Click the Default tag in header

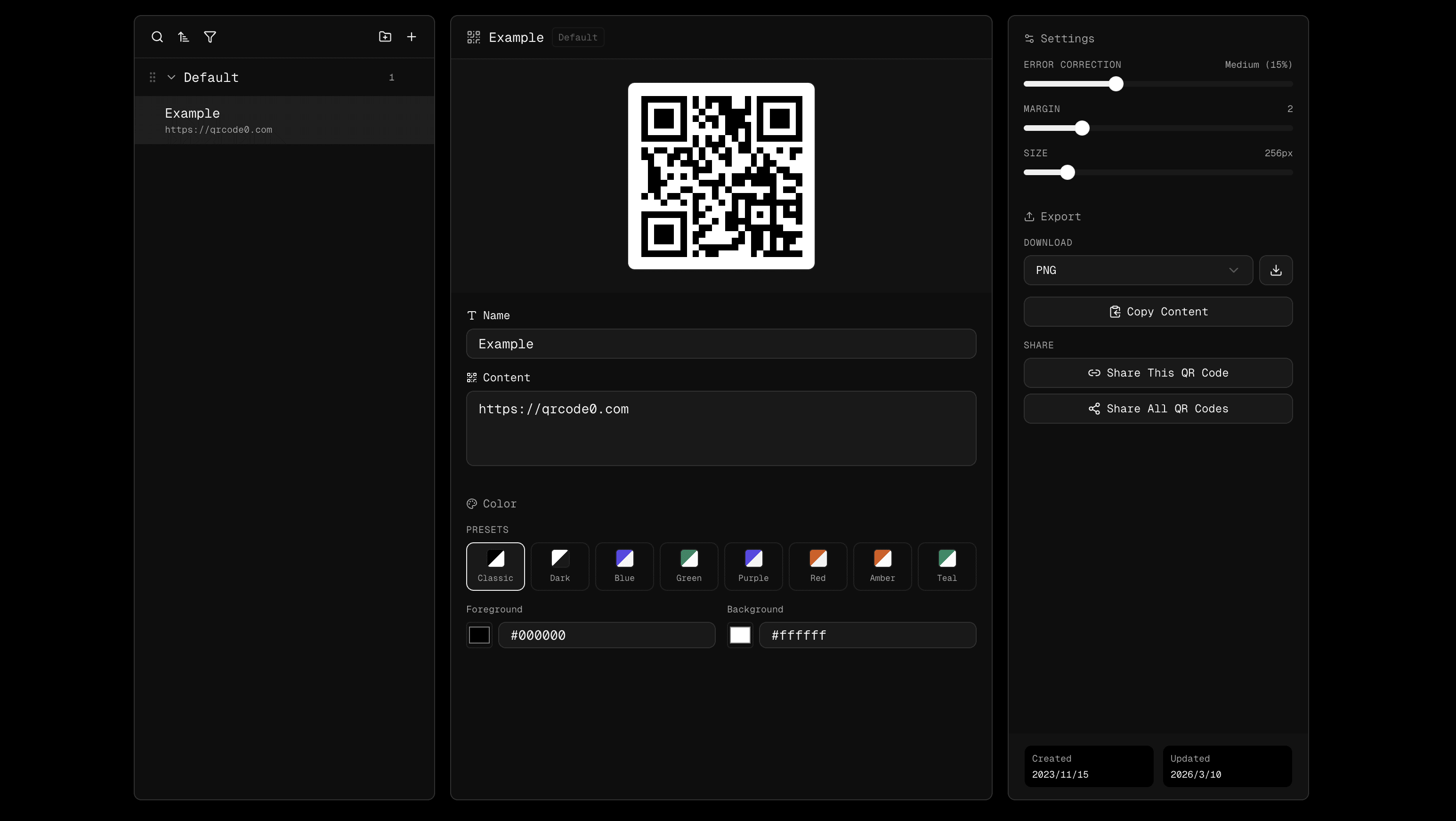578,37
